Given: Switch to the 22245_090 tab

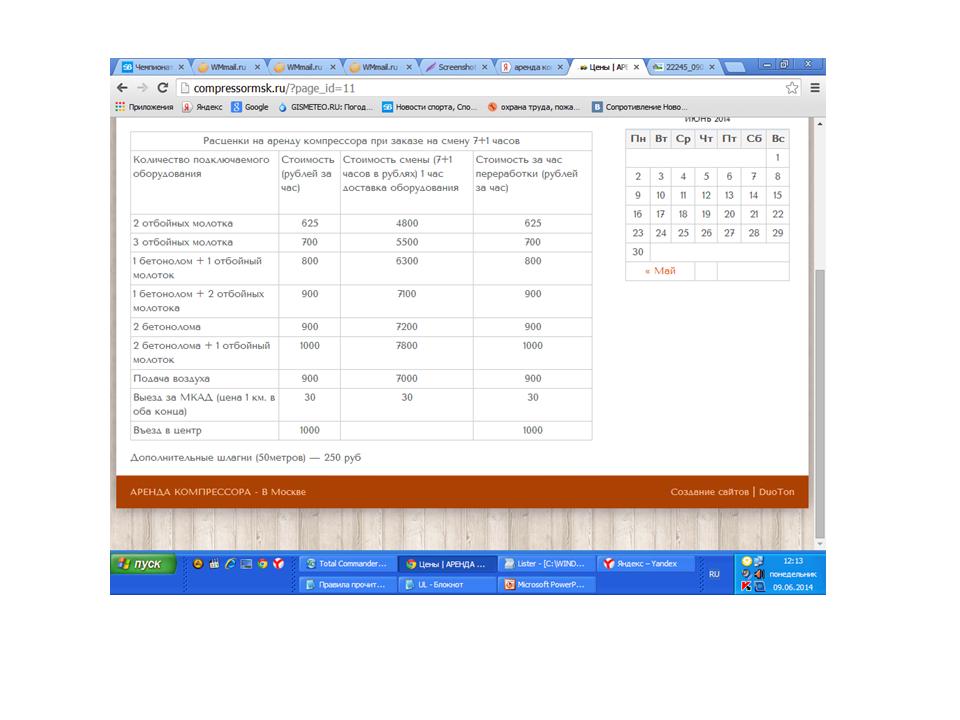Looking at the screenshot, I should (683, 67).
